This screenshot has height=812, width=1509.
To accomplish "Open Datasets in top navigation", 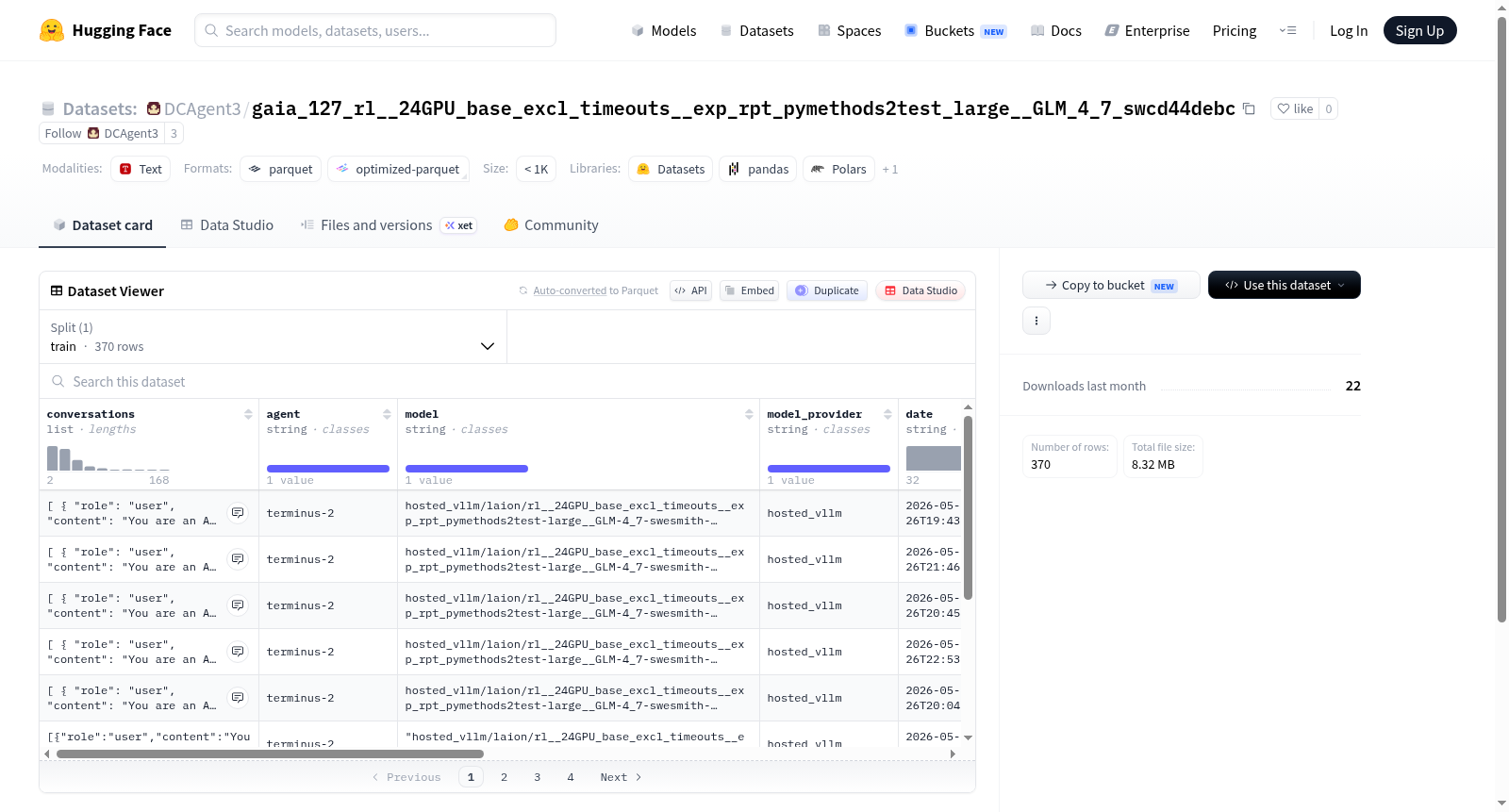I will [x=756, y=30].
